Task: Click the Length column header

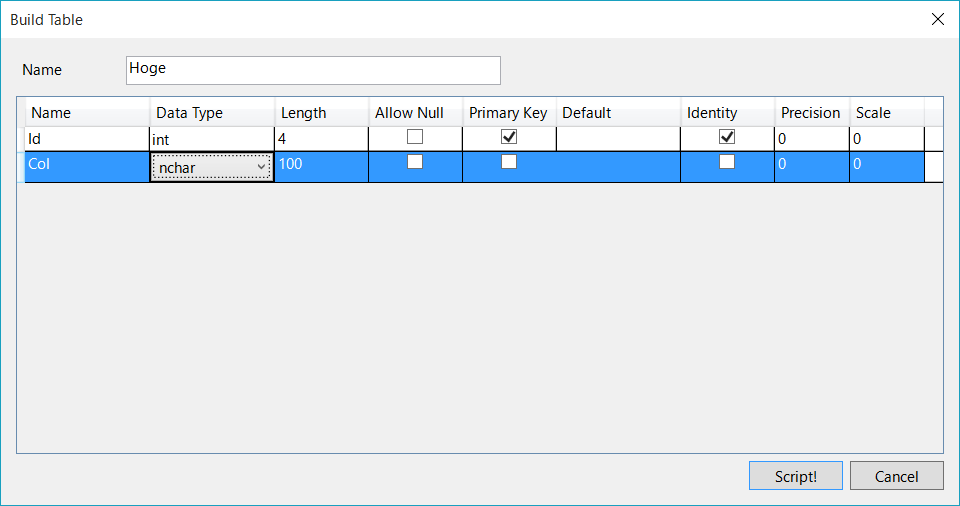Action: (x=321, y=113)
